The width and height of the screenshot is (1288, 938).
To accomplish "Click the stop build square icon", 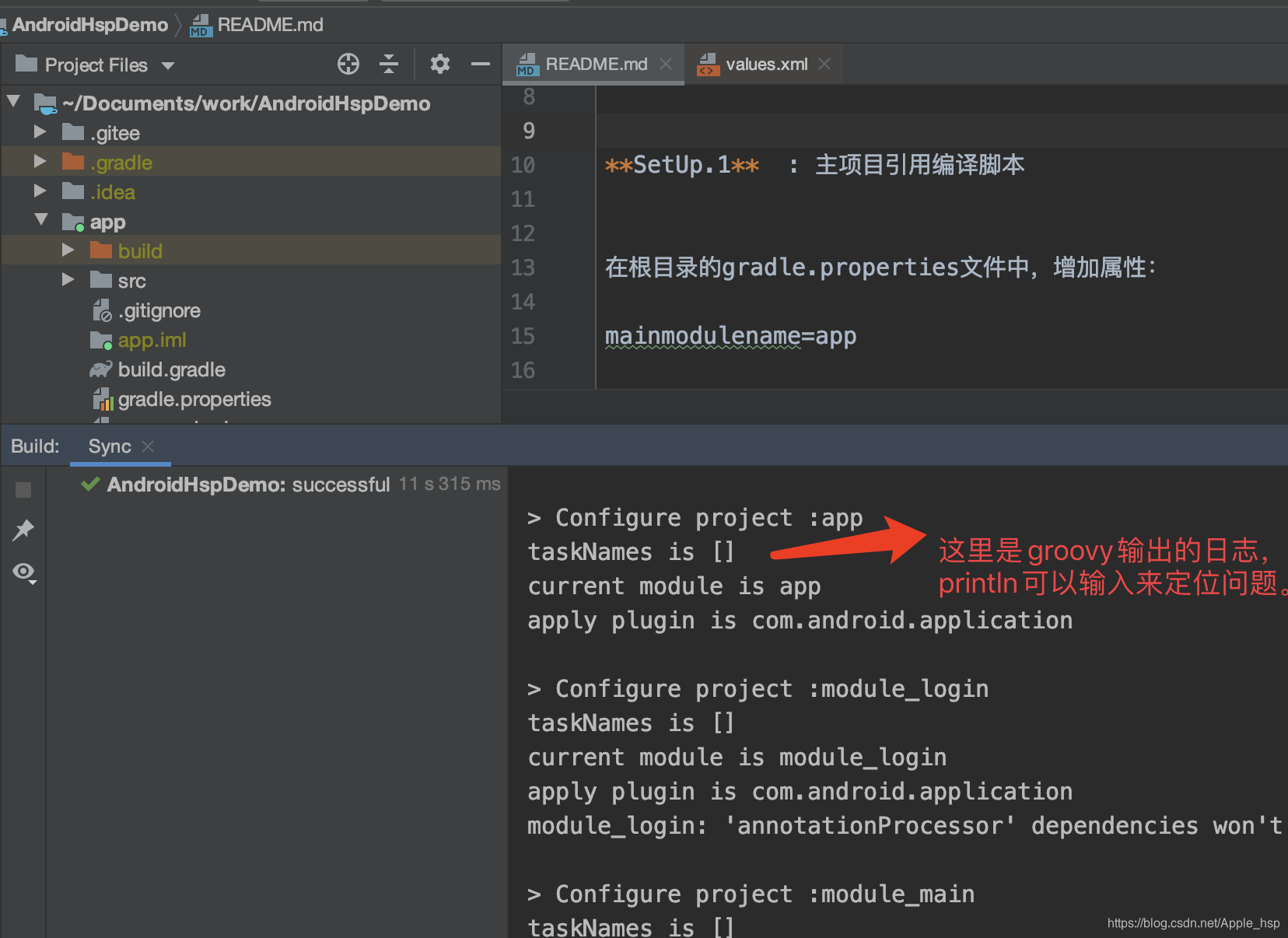I will [x=23, y=490].
